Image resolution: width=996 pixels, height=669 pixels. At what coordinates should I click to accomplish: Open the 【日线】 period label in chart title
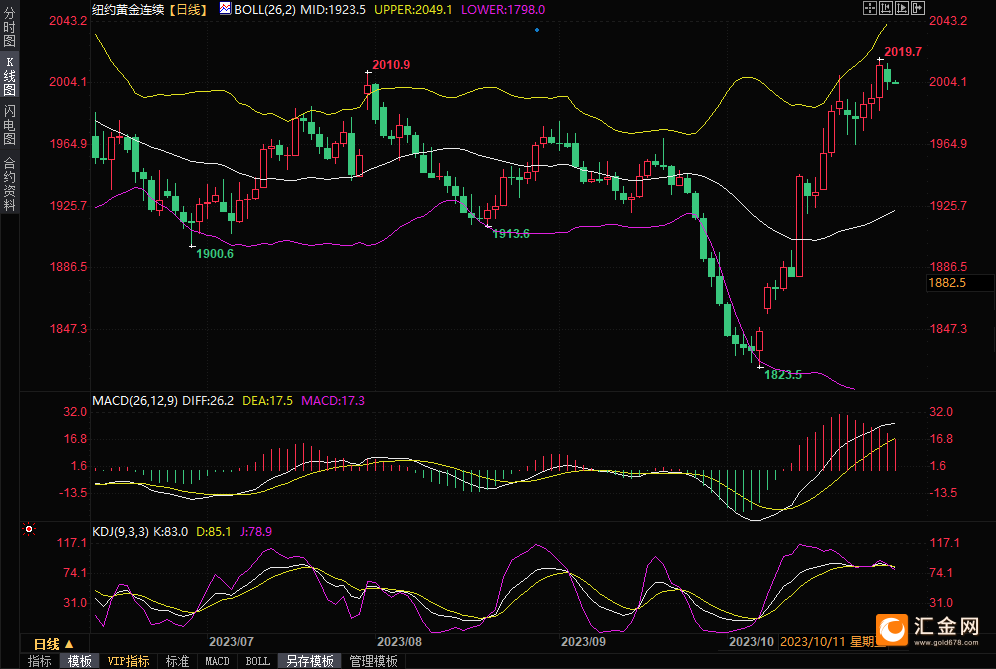[185, 9]
